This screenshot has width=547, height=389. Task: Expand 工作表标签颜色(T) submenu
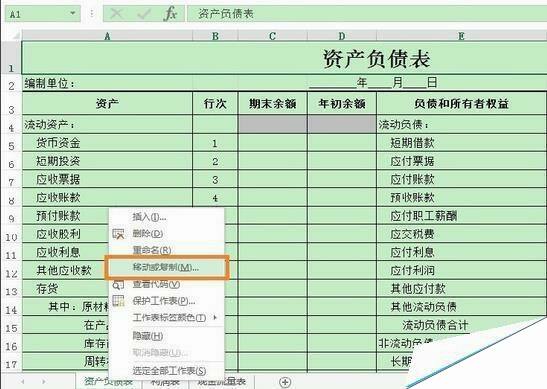pos(167,317)
